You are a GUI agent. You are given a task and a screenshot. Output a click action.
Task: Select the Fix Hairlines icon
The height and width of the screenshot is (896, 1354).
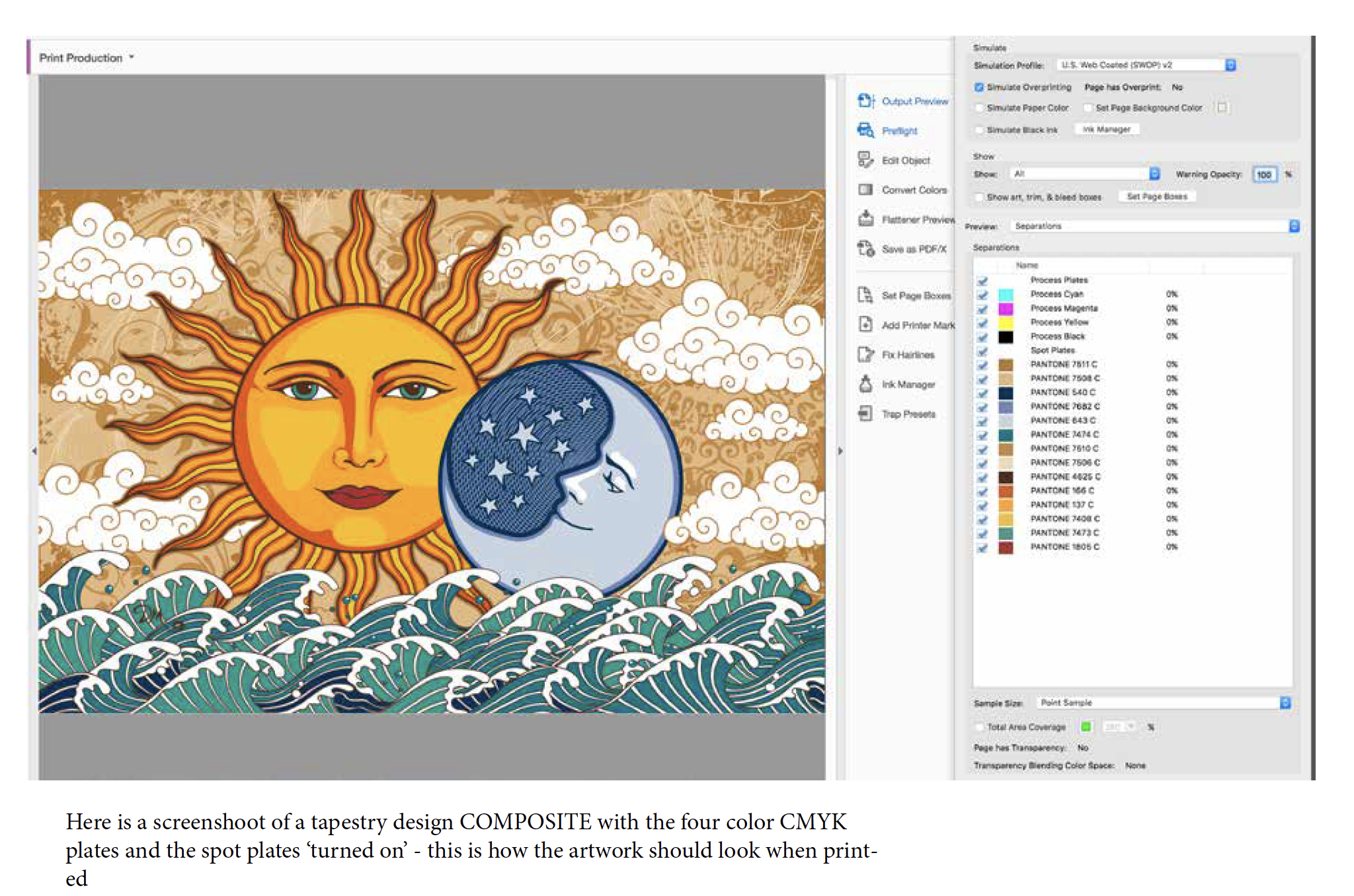865,355
